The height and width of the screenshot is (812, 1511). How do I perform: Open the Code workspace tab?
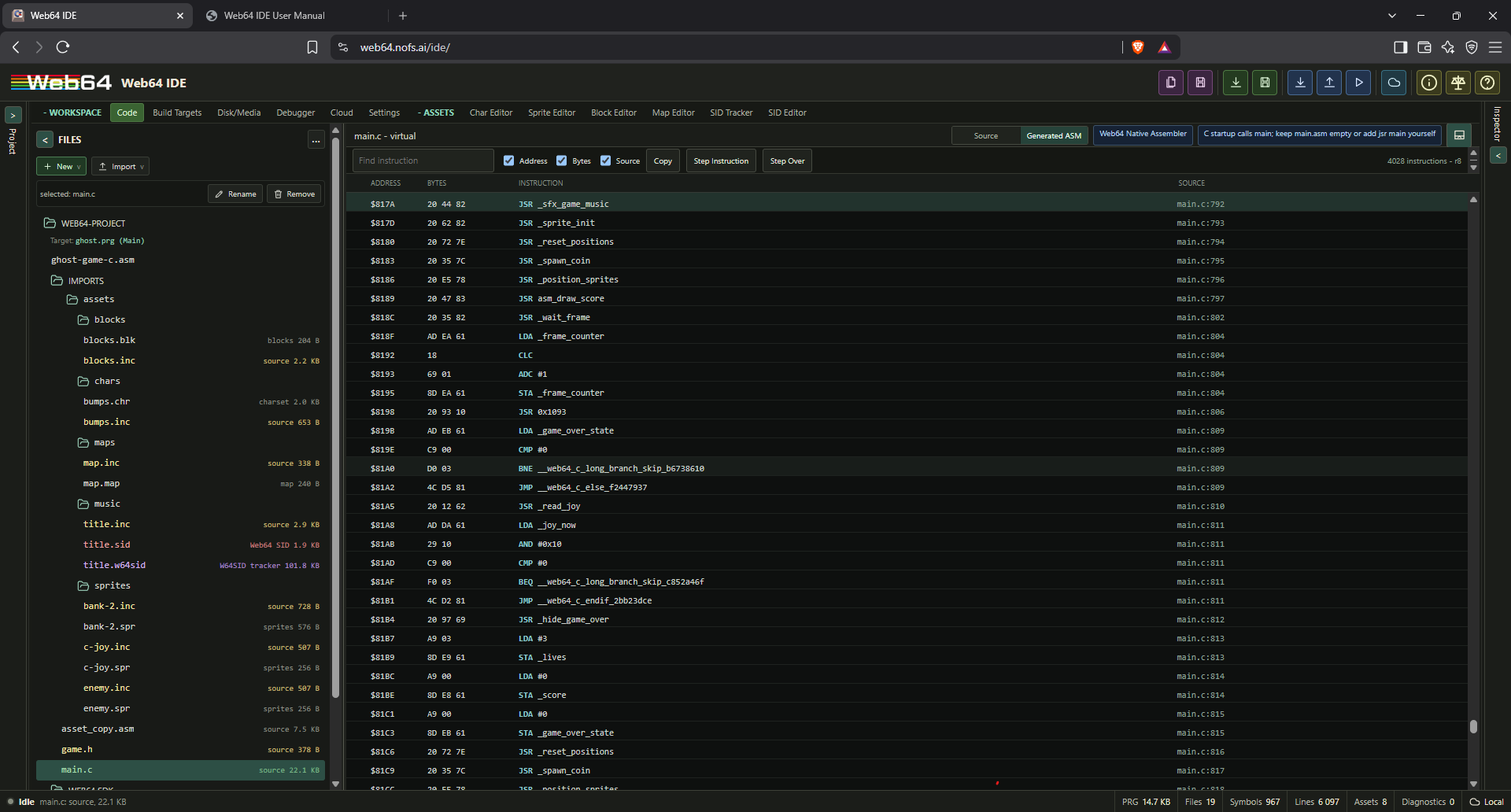(x=127, y=113)
